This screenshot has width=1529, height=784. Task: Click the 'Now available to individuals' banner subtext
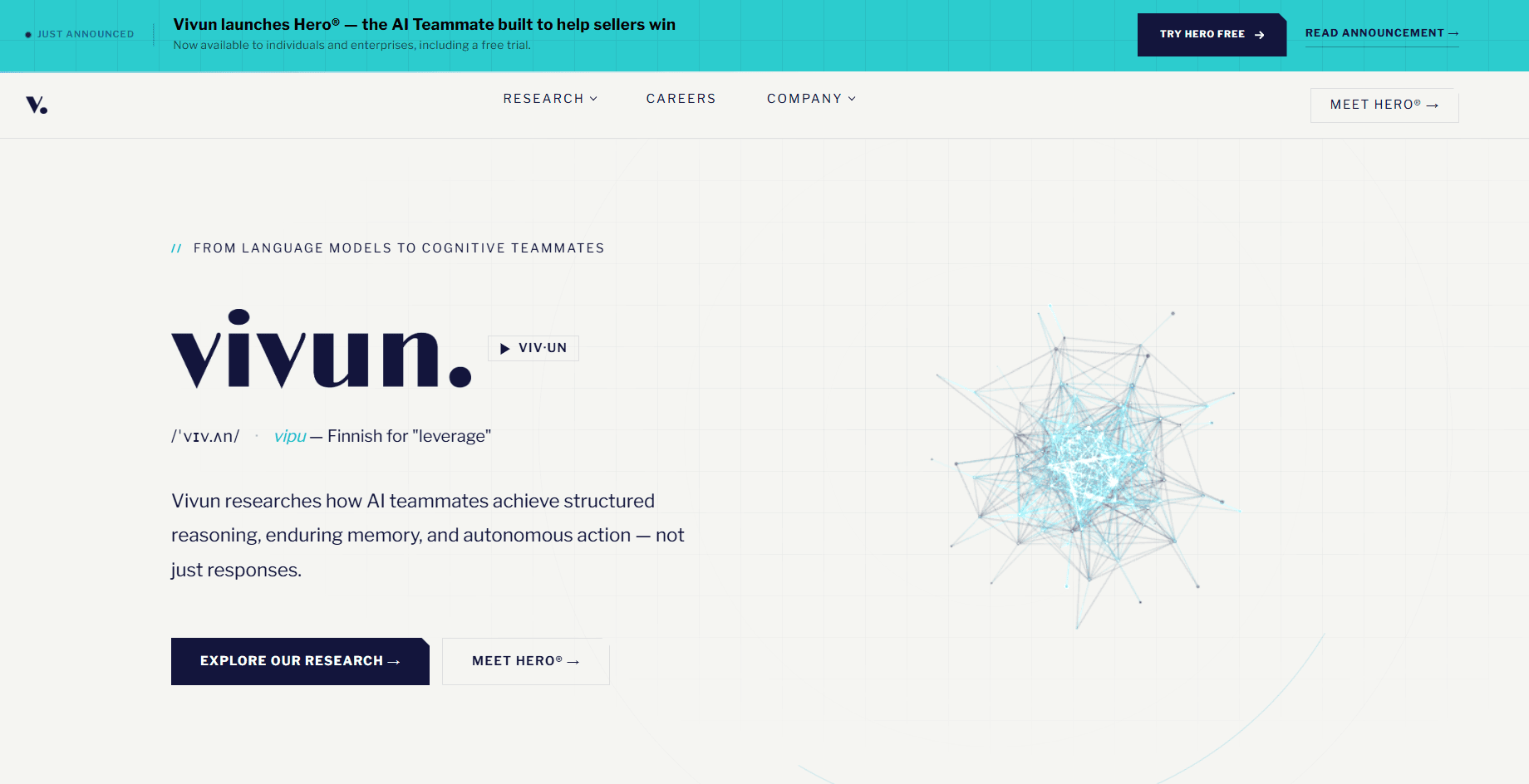tap(352, 46)
